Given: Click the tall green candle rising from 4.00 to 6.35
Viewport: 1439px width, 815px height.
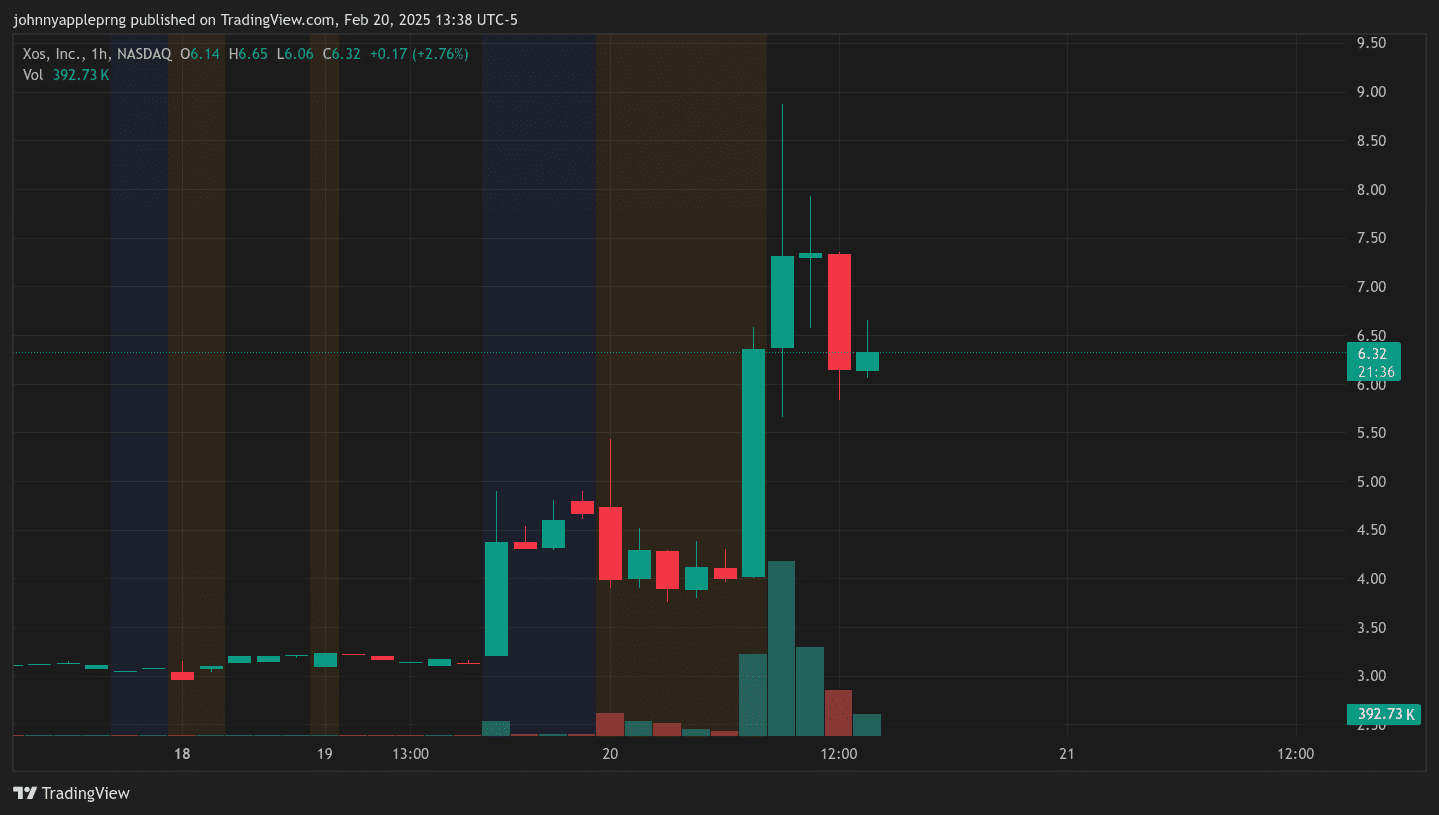Looking at the screenshot, I should pos(754,463).
